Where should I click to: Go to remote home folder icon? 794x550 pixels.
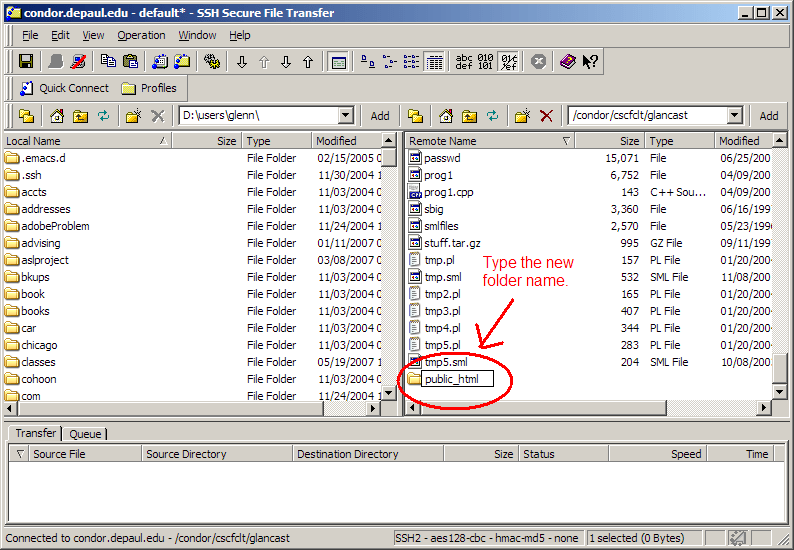coord(446,116)
